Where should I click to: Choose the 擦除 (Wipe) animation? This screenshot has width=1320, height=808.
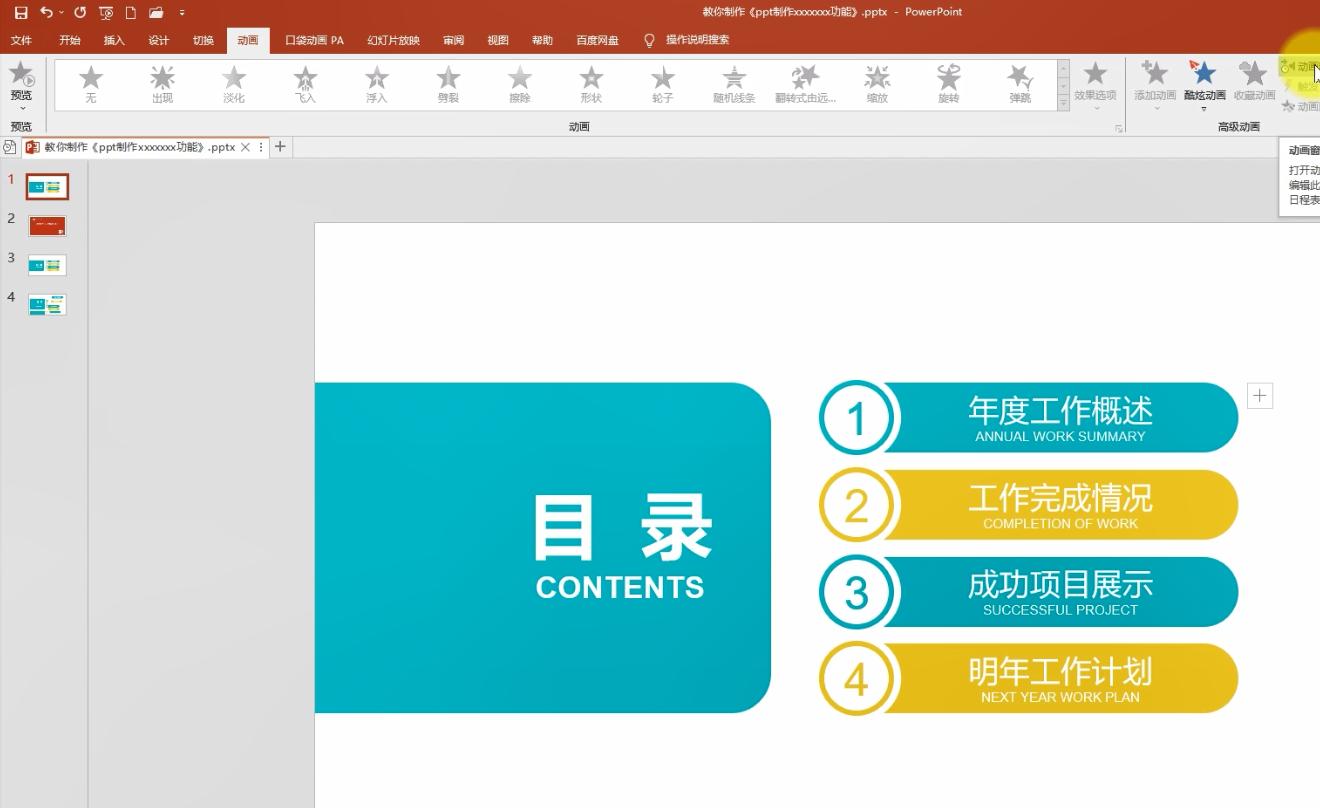click(519, 83)
